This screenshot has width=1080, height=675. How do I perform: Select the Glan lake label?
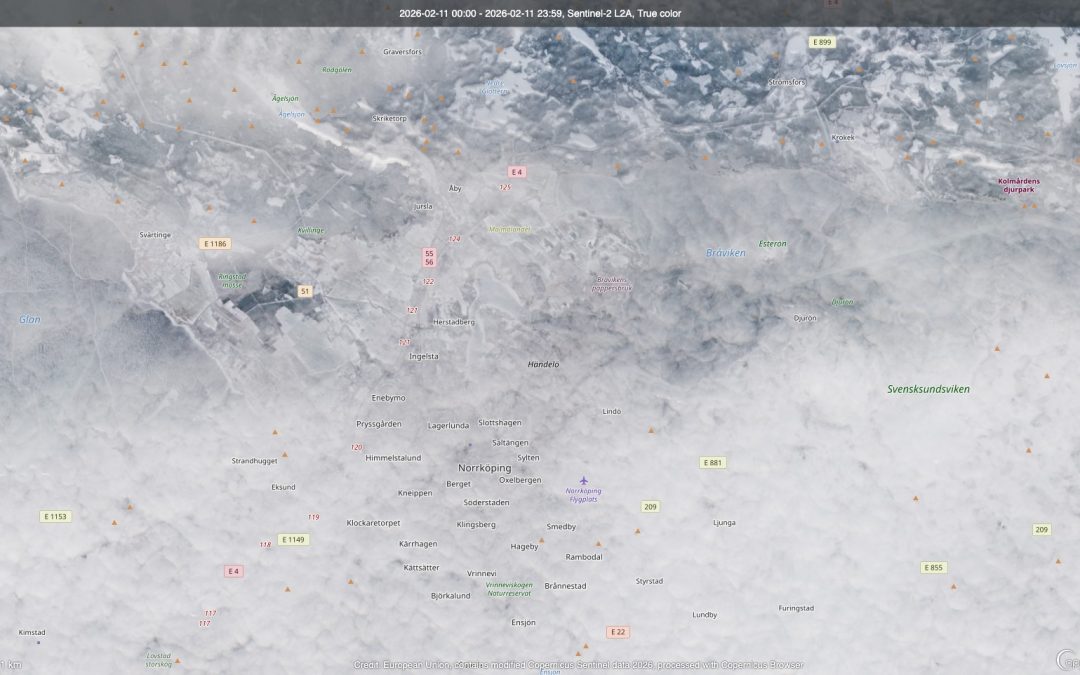[30, 320]
